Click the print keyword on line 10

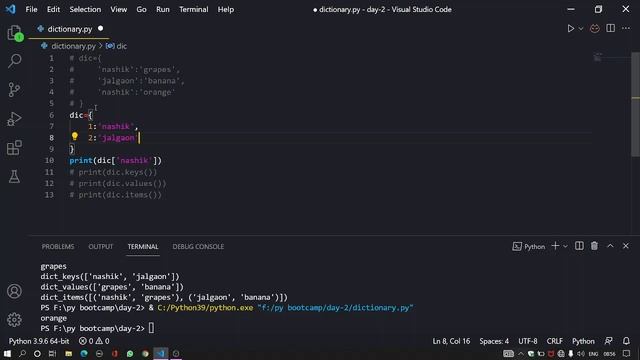point(81,160)
